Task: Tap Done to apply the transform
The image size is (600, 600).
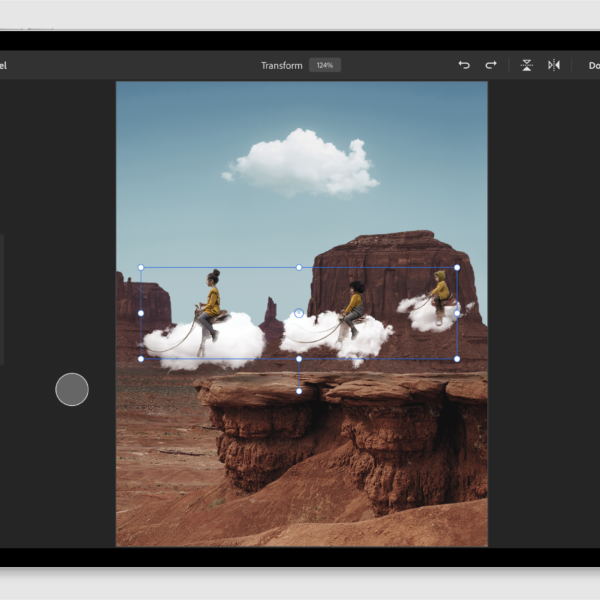Action: pos(592,65)
